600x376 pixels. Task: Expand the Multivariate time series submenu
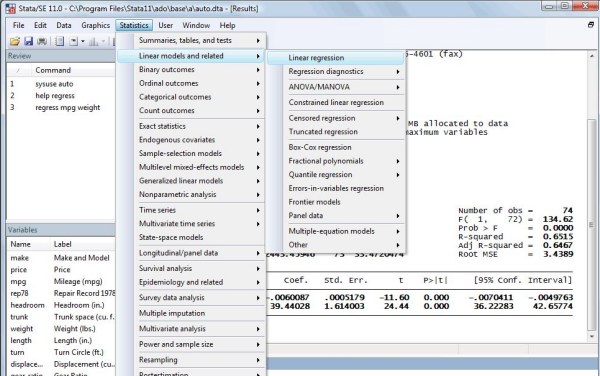[x=191, y=224]
